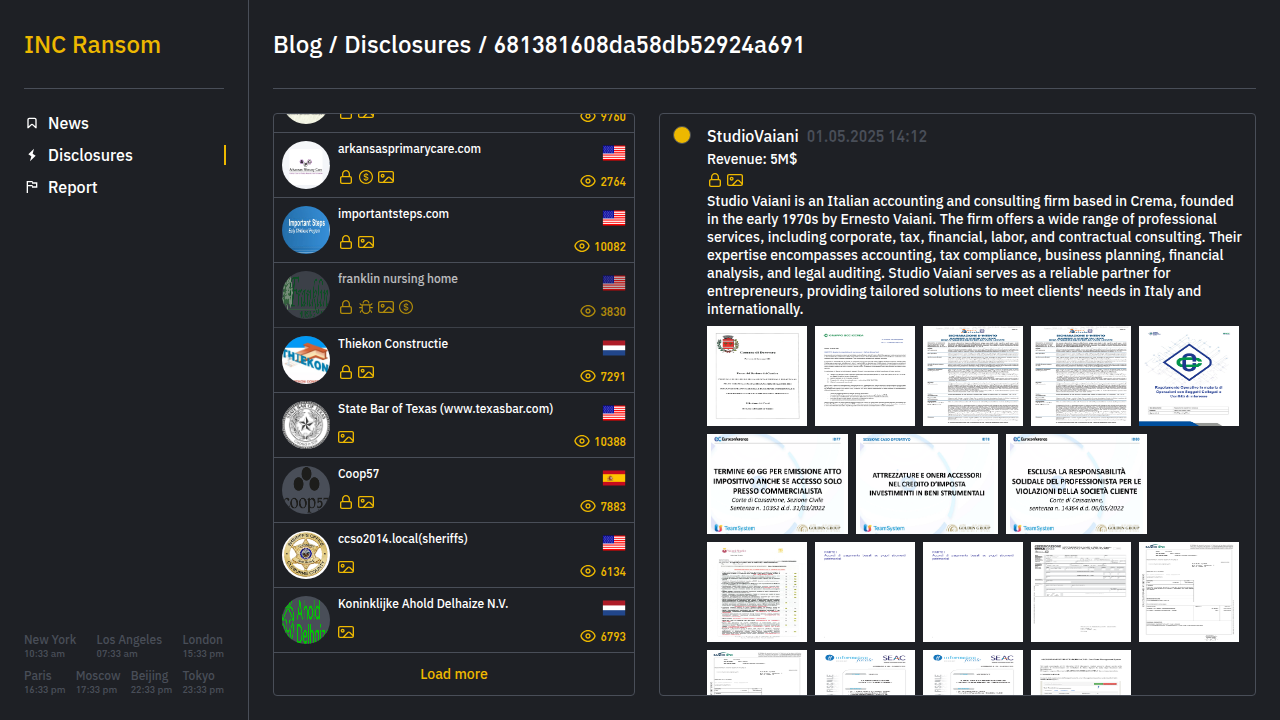Open thumbnail with blue hexagon logo document
The height and width of the screenshot is (720, 1280).
tap(1189, 376)
